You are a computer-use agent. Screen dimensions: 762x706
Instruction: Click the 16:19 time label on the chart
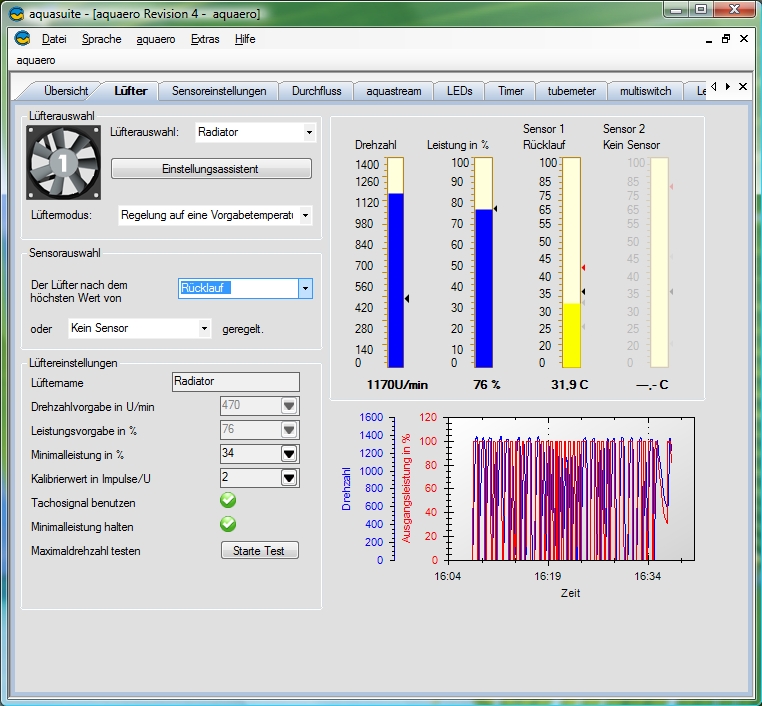548,576
